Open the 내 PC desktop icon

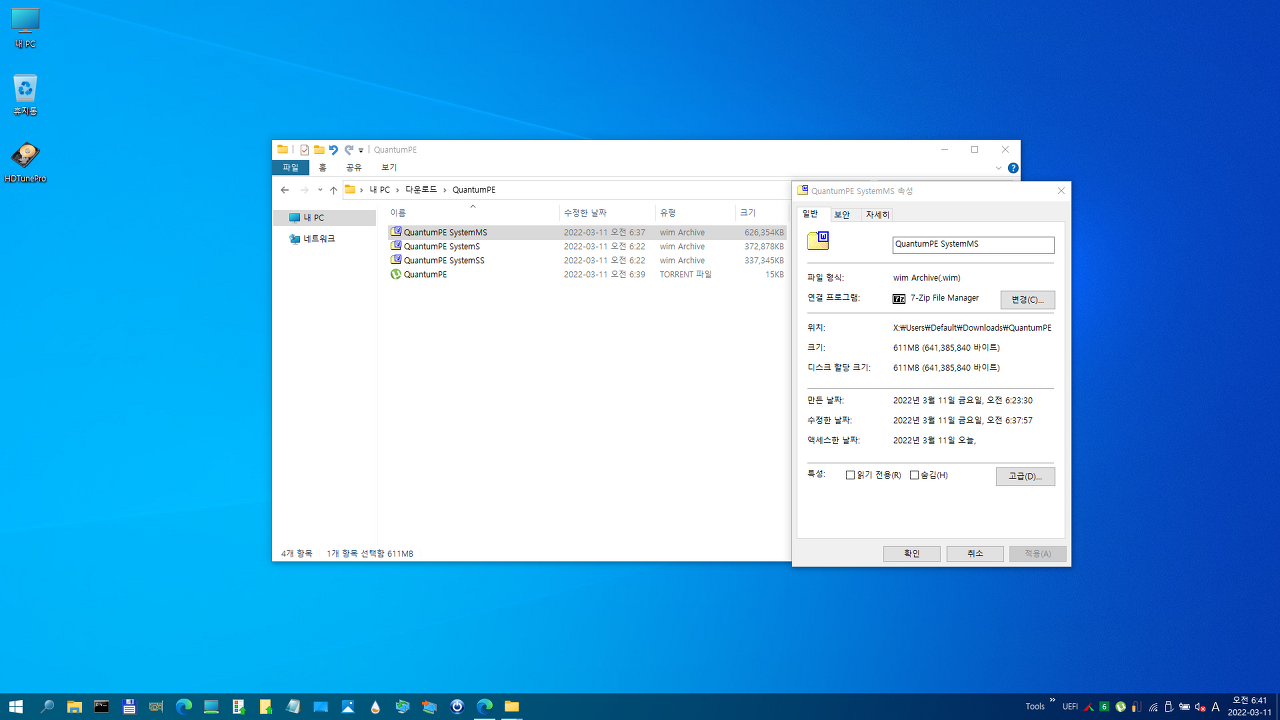point(25,28)
